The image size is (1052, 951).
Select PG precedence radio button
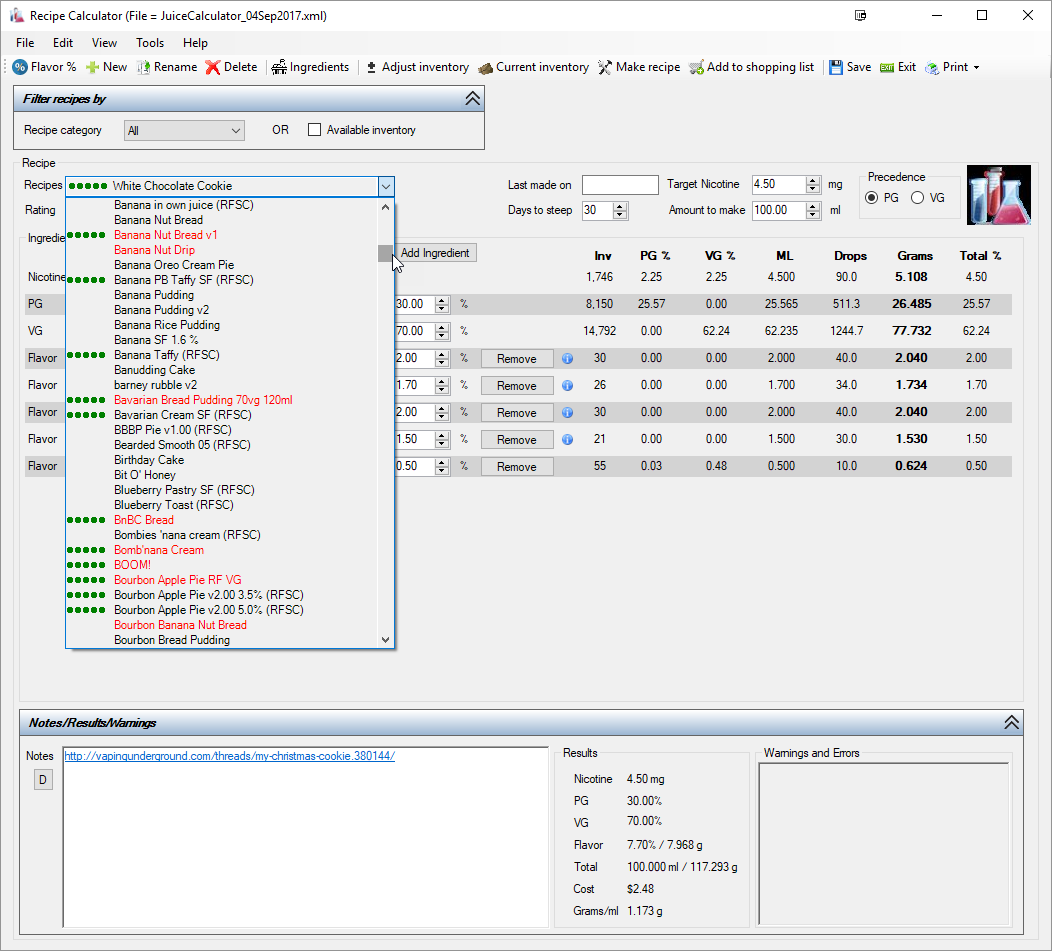(872, 197)
